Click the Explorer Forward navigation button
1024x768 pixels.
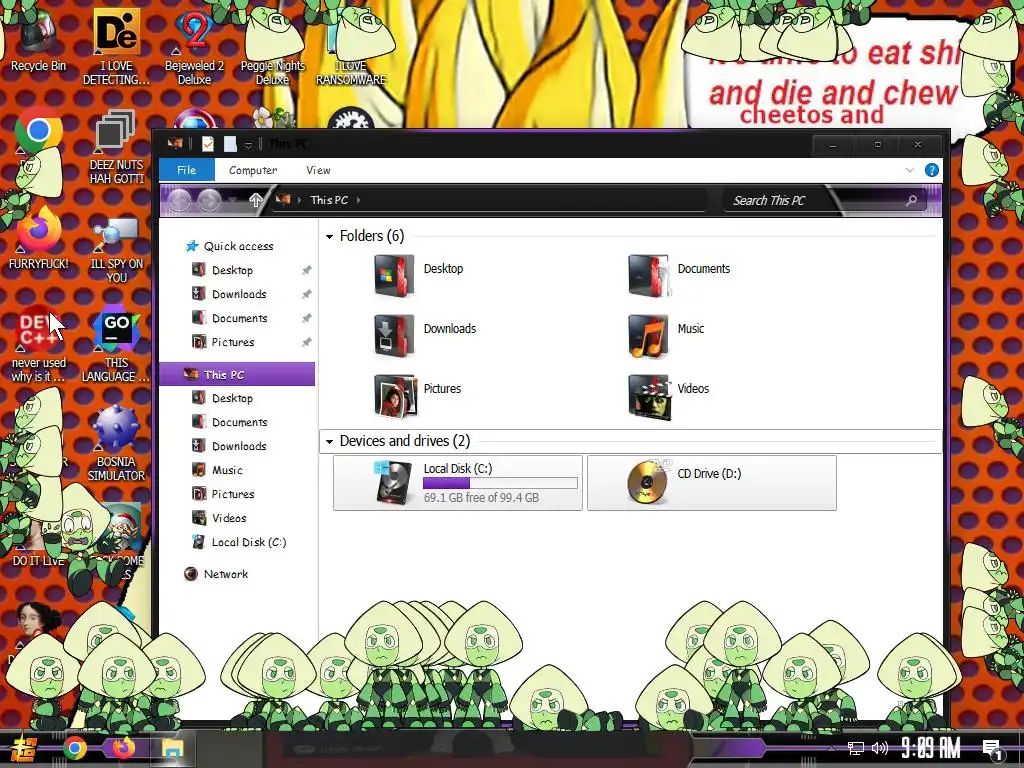(209, 200)
